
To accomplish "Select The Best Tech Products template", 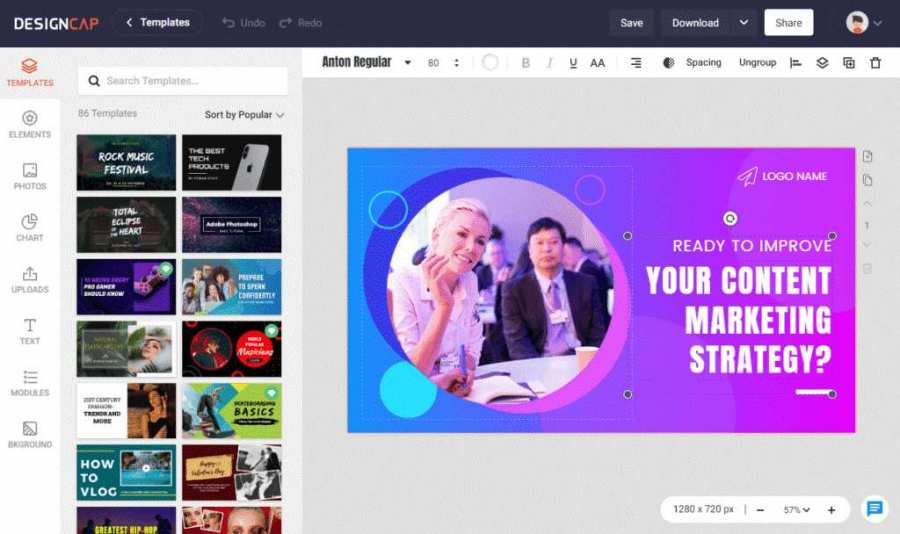I will pos(232,162).
